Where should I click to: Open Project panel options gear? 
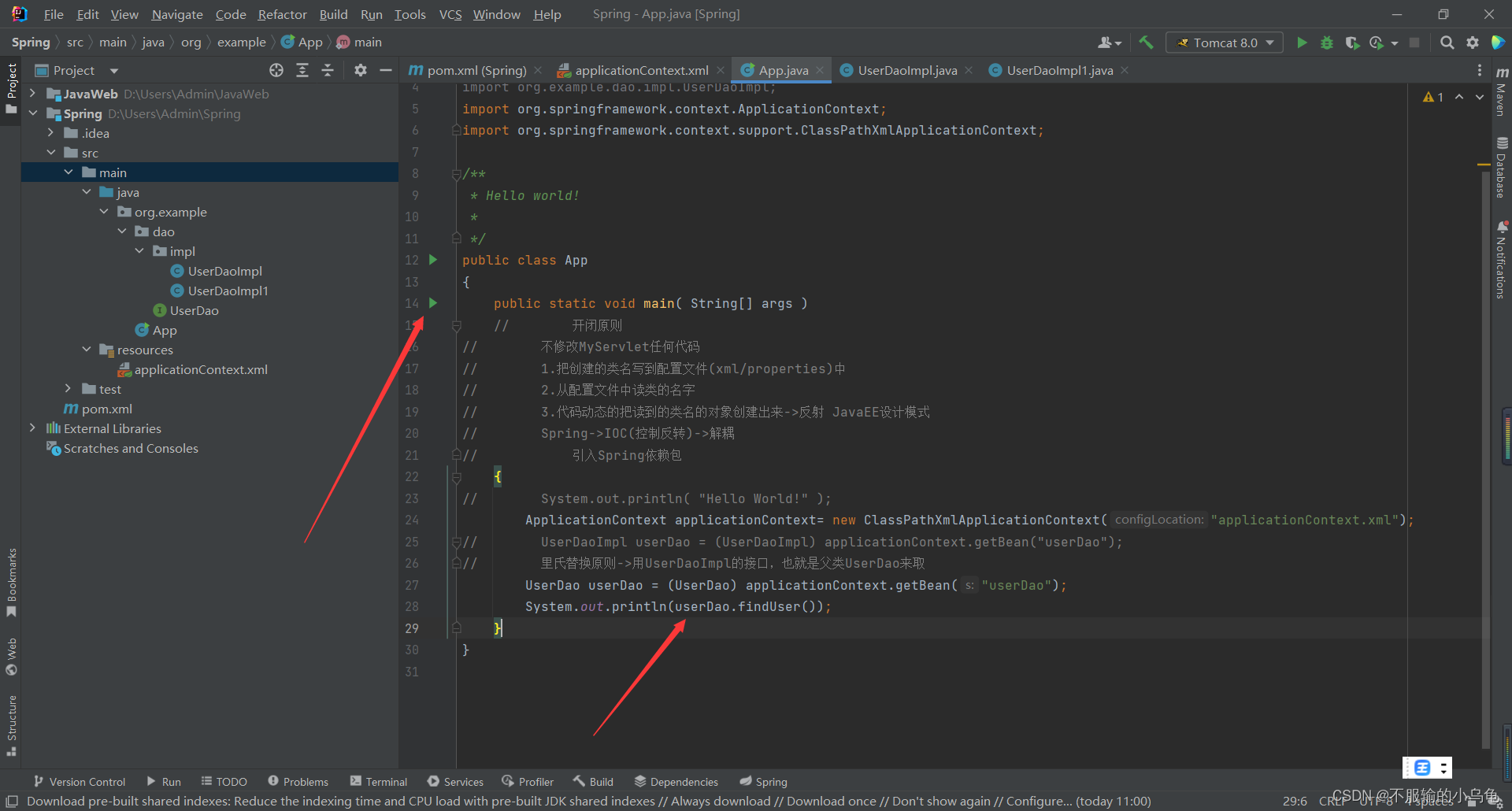coord(361,70)
